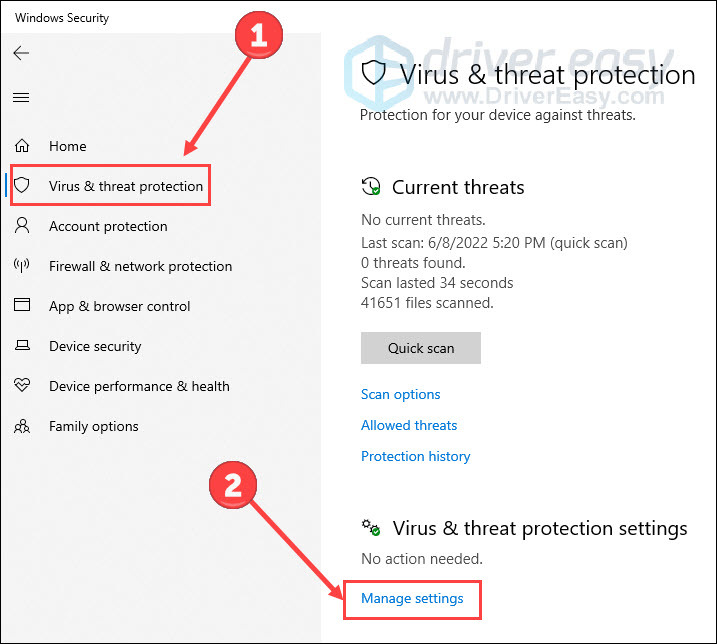Click the Account protection person icon
717x644 pixels.
22,226
